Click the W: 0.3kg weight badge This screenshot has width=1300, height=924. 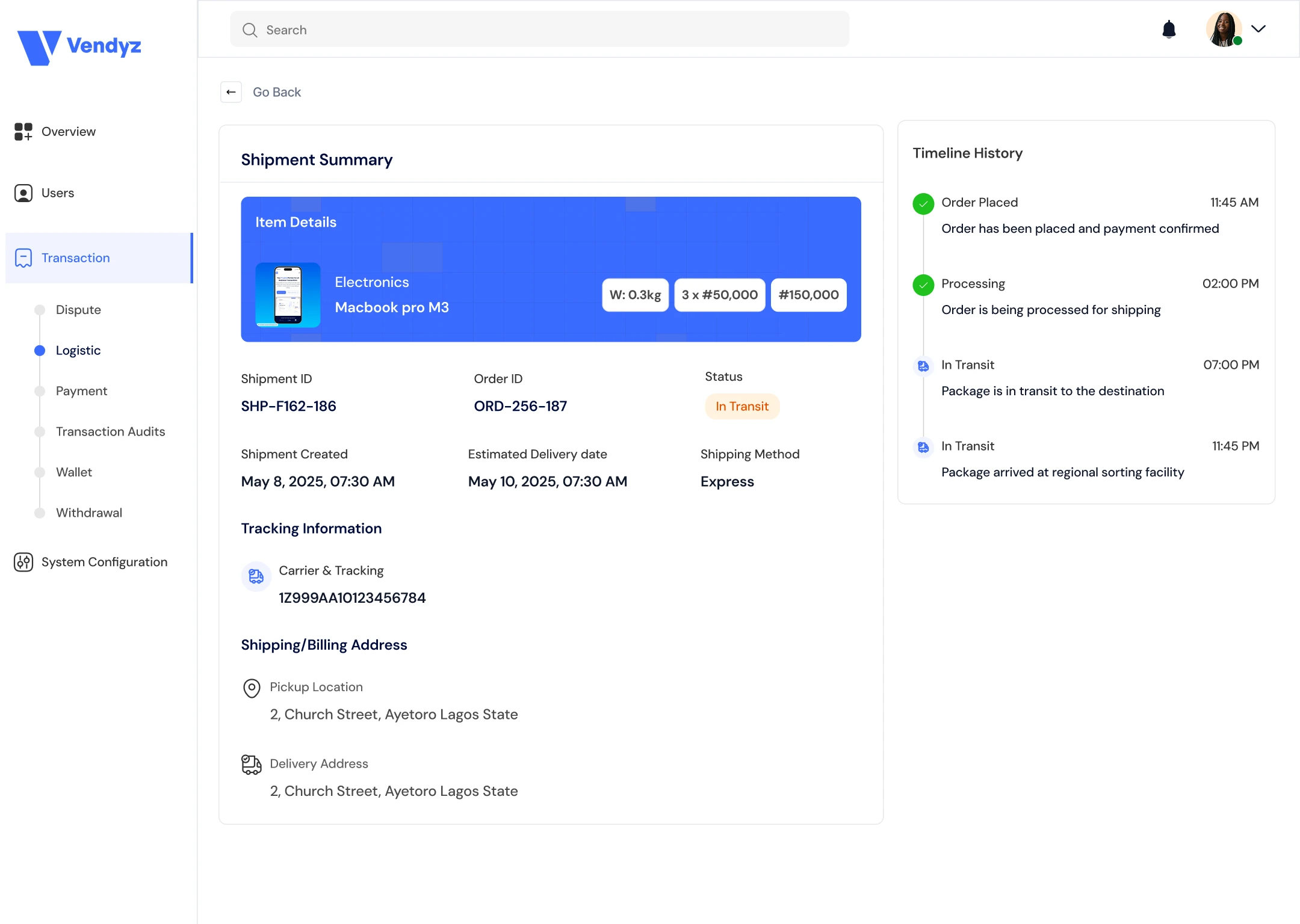click(636, 295)
